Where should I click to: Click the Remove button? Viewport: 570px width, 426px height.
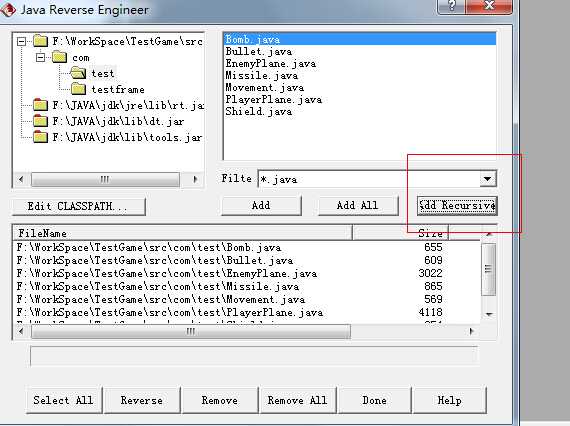coord(220,400)
